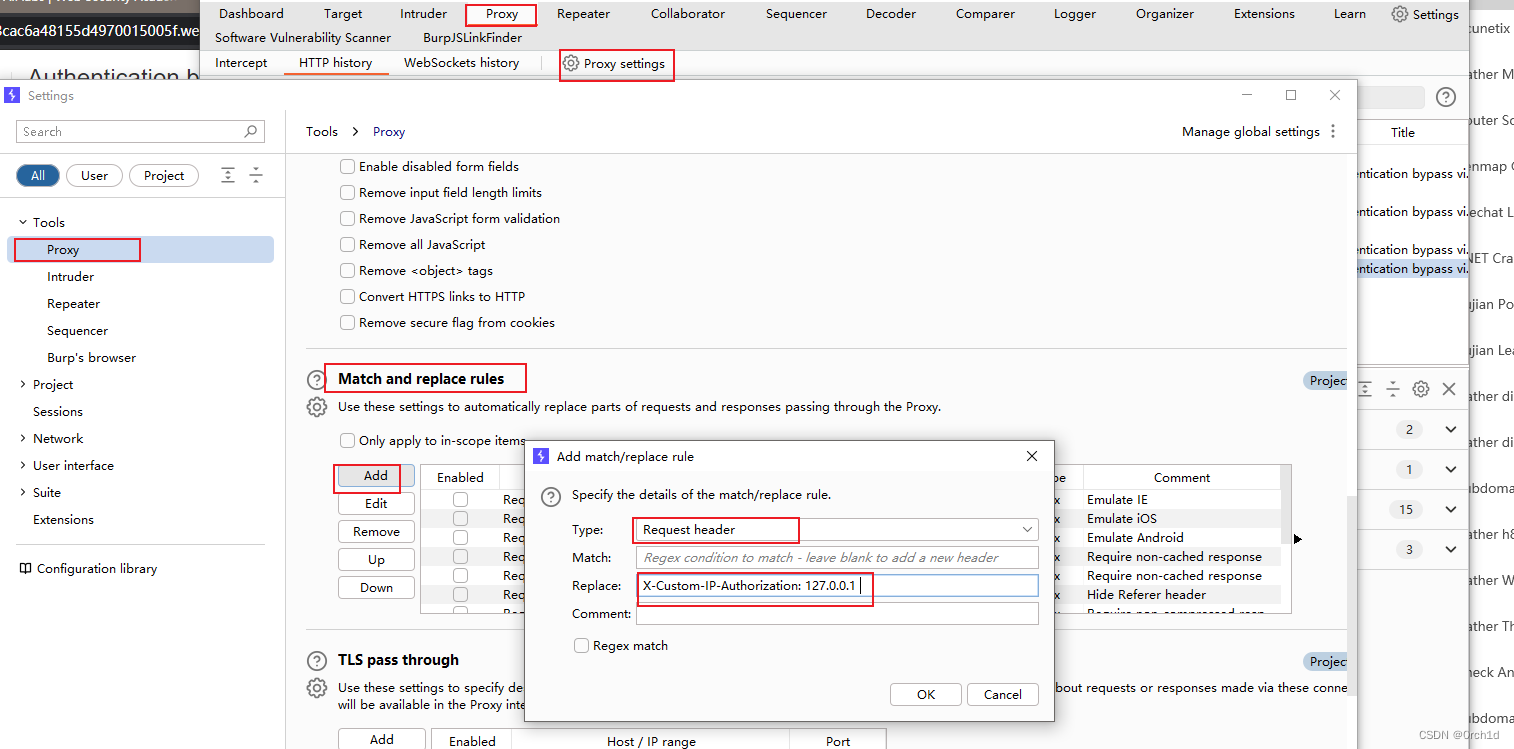Click the Tools breadcrumb link

(x=322, y=132)
